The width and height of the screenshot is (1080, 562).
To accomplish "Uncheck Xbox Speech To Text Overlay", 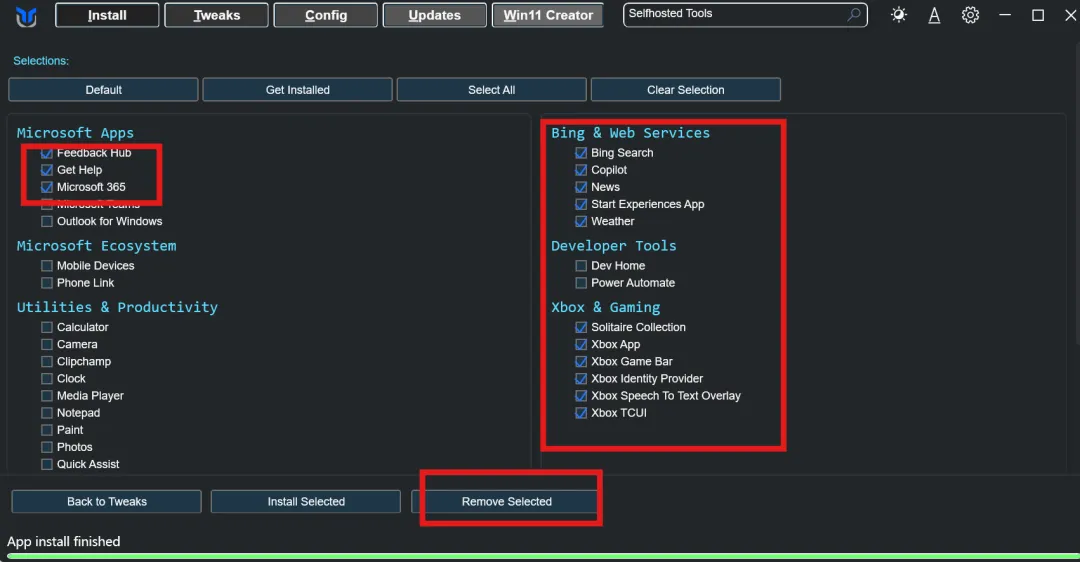I will click(x=581, y=395).
